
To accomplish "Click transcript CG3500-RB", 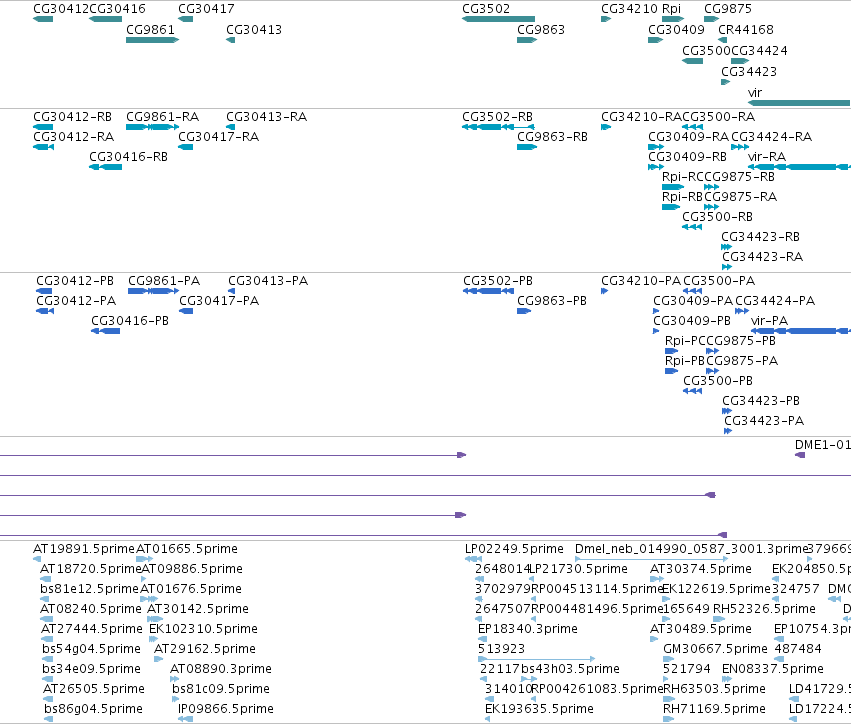I will pos(717,217).
